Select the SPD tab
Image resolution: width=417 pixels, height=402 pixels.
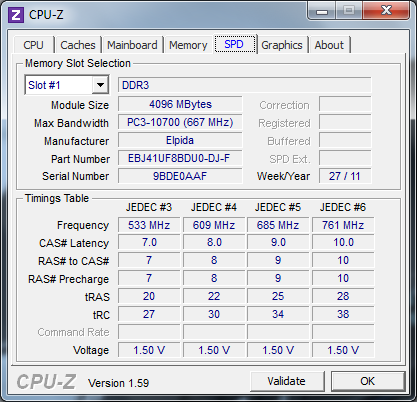pos(235,44)
